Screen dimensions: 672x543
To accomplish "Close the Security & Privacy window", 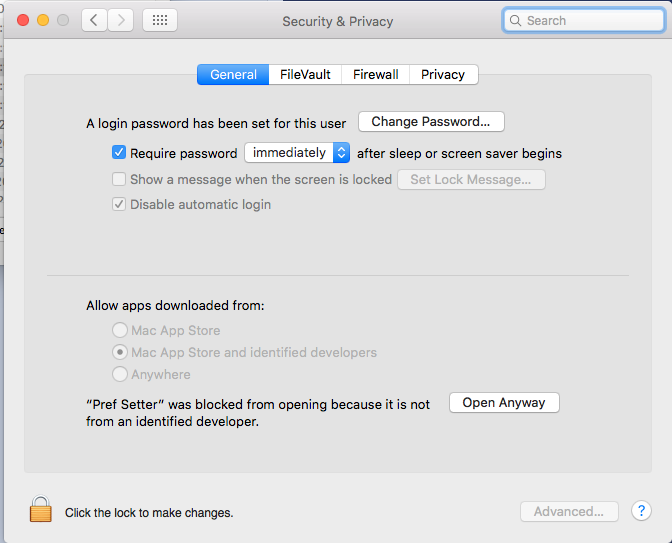I will tap(23, 20).
